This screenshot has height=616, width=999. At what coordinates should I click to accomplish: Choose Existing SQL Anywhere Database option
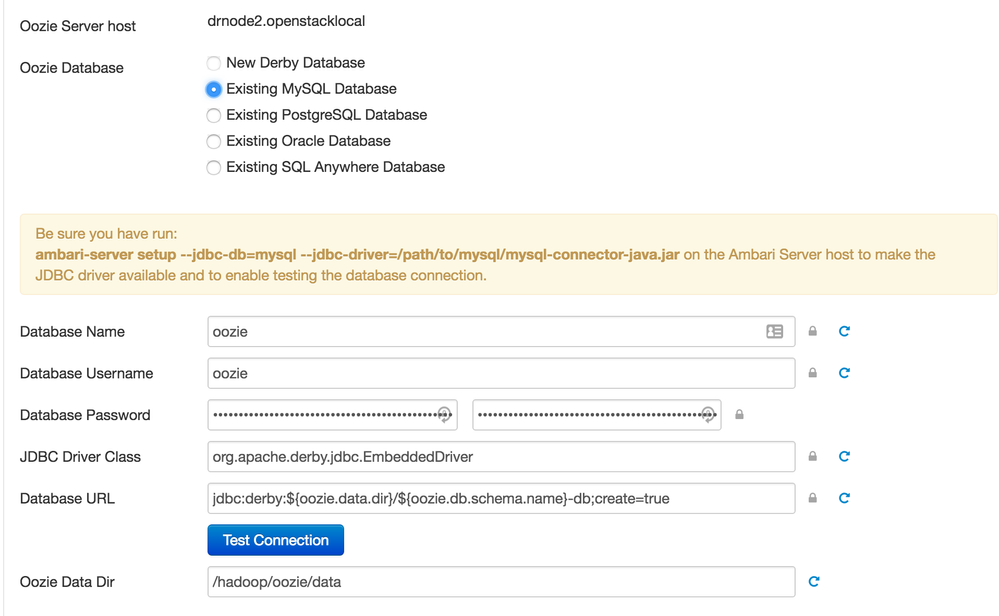tap(214, 167)
